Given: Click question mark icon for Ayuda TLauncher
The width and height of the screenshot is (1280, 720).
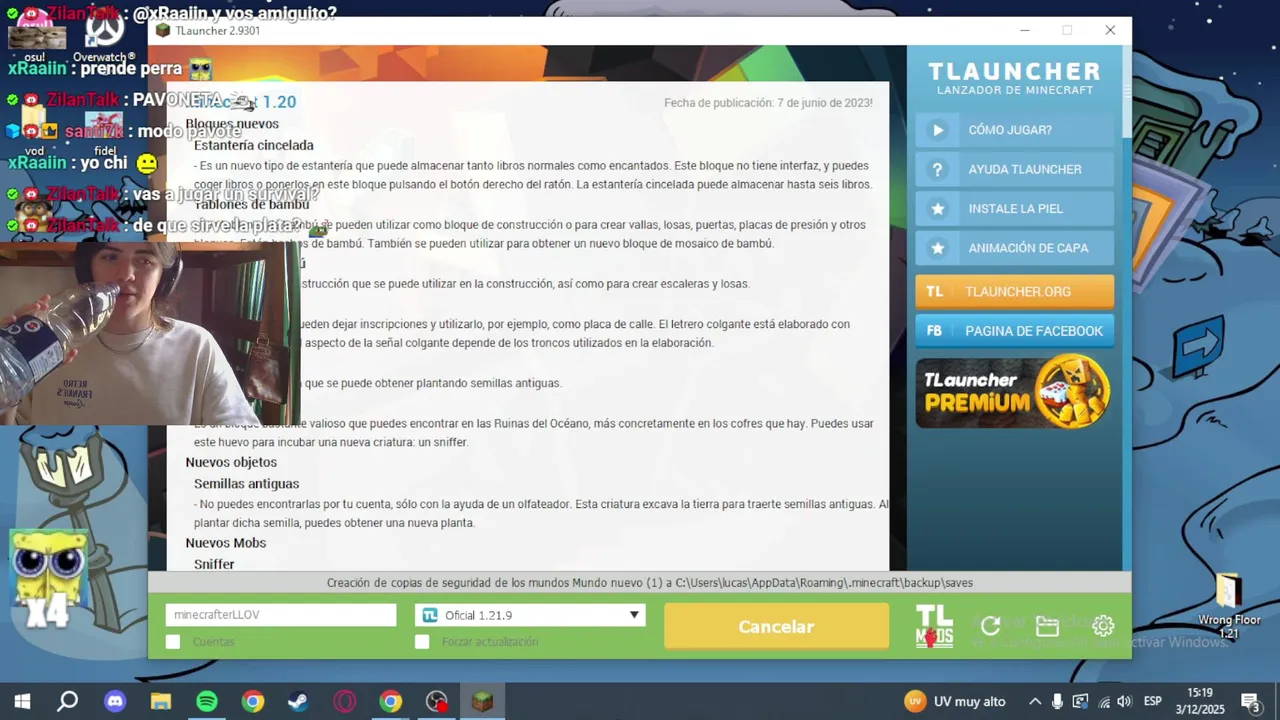Looking at the screenshot, I should [937, 169].
